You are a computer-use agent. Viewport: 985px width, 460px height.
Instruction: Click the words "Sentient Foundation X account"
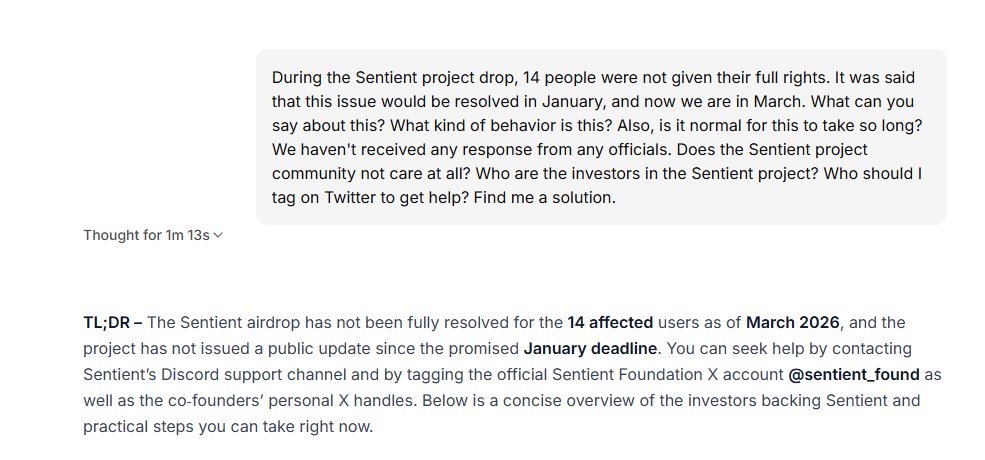(667, 375)
